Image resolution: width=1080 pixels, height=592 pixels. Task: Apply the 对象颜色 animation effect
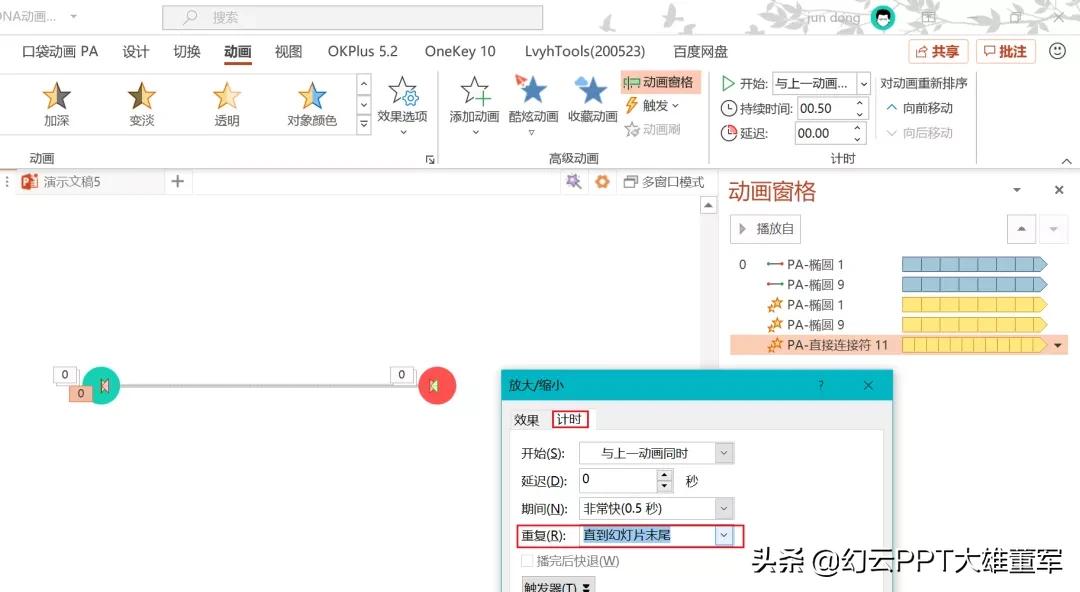pos(311,103)
